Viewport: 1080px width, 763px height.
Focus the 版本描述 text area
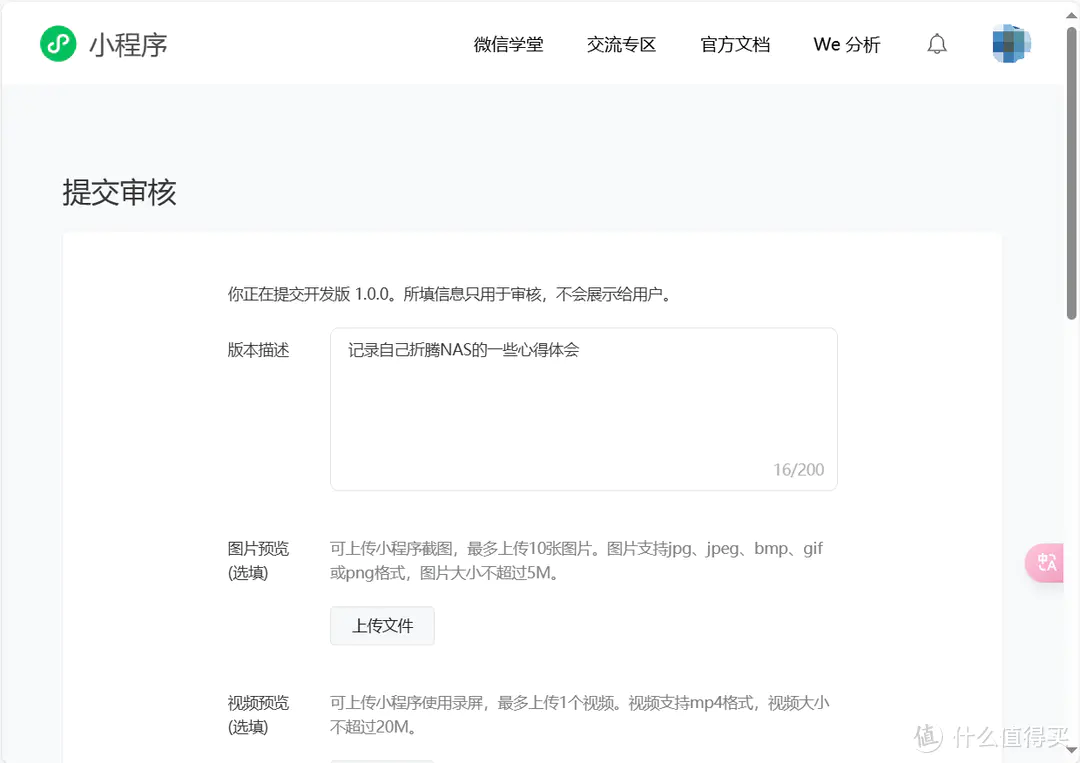tap(583, 409)
